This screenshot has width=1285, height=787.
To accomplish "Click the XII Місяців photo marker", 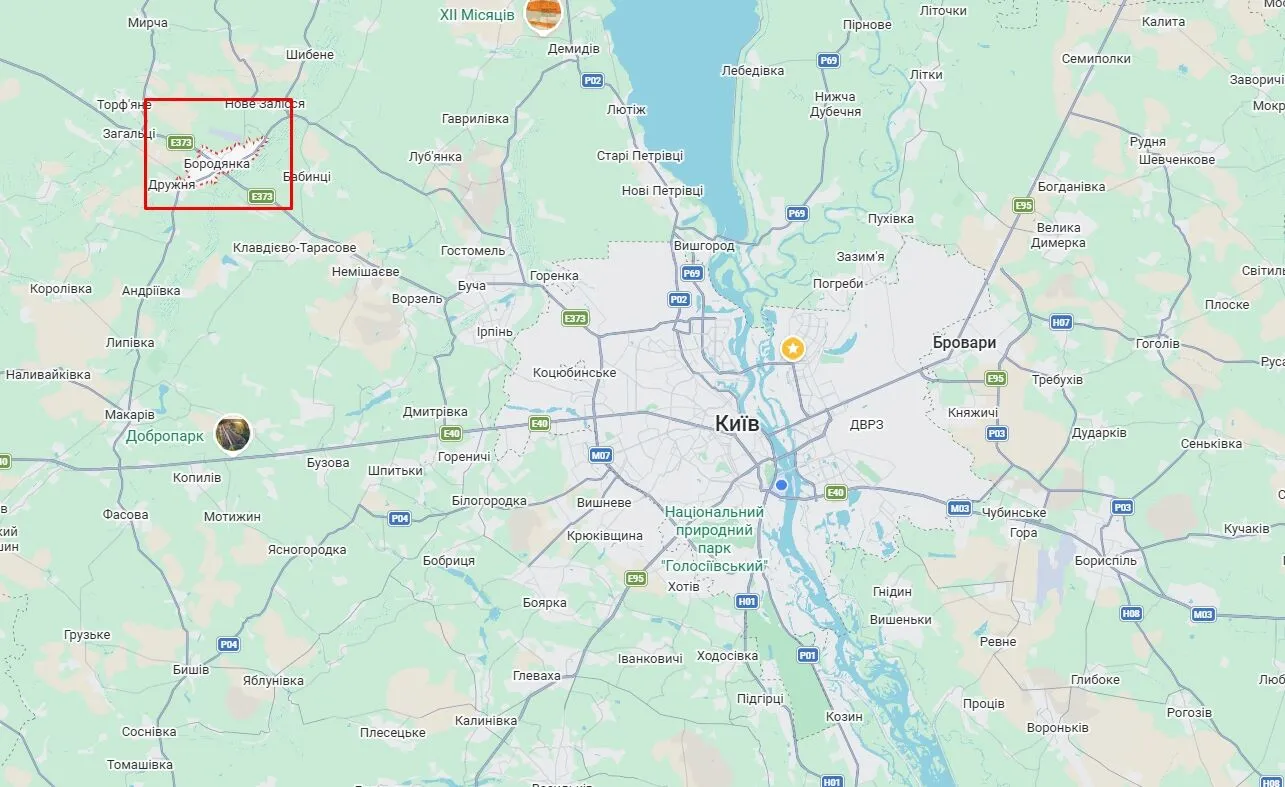I will point(544,15).
